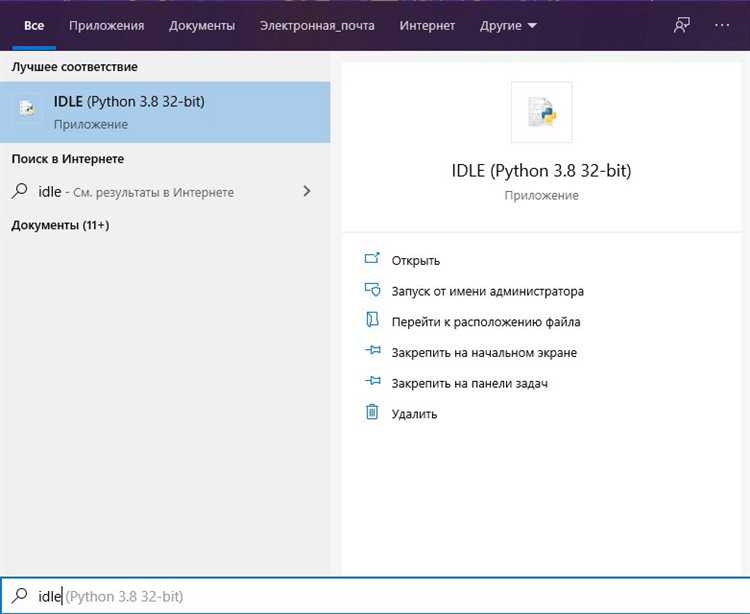Screen dimensions: 750x614
Task: Choose "Запуск от имени администратора"
Action: 487,291
